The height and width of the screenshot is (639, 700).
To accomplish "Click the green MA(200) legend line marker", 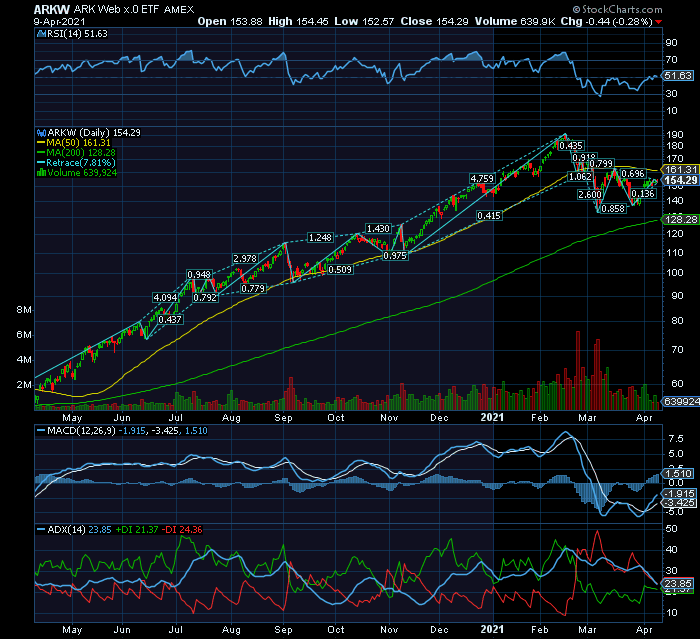I will point(41,153).
